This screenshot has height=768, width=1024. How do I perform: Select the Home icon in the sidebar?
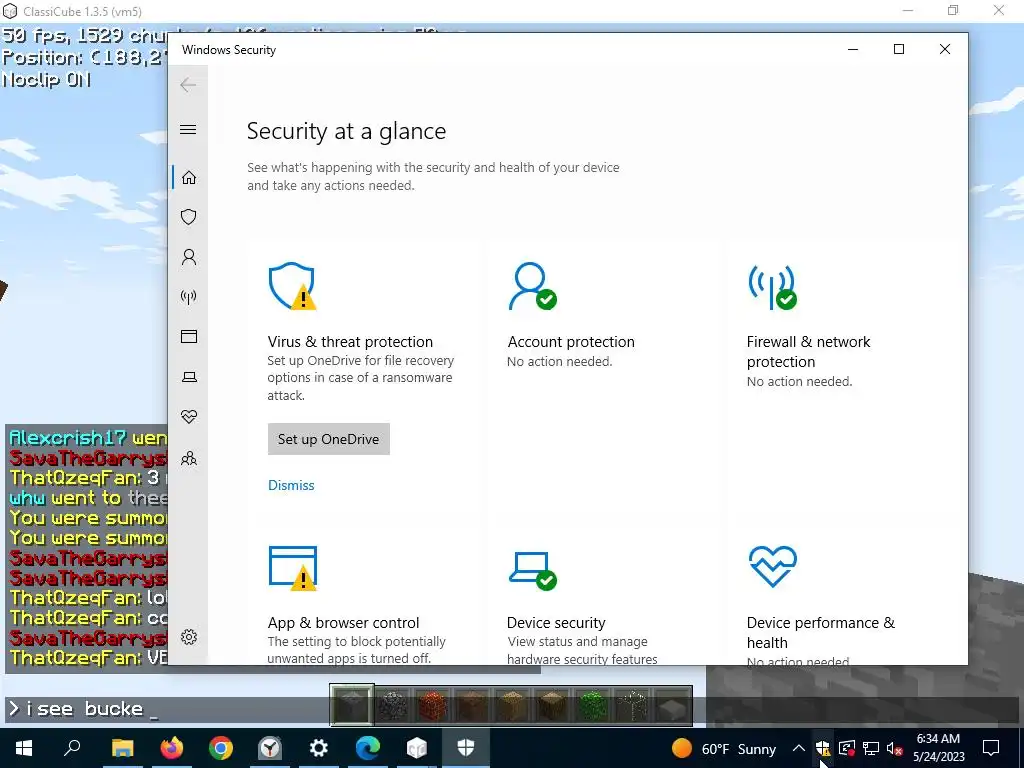(x=189, y=178)
